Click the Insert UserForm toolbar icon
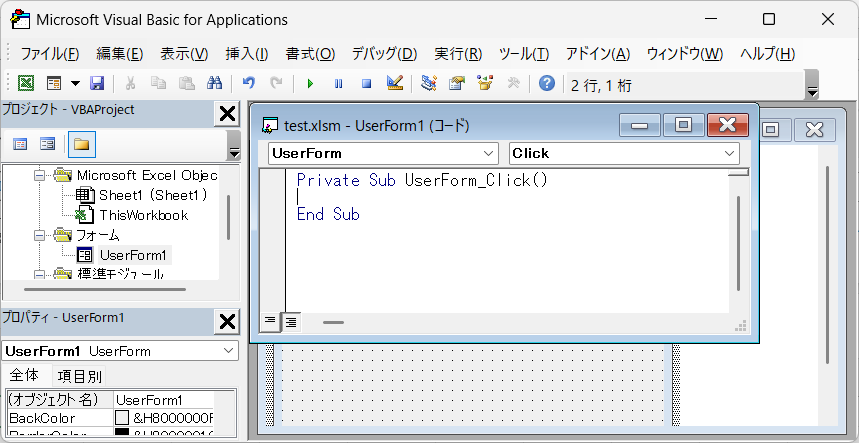This screenshot has height=443, width=859. tap(54, 83)
